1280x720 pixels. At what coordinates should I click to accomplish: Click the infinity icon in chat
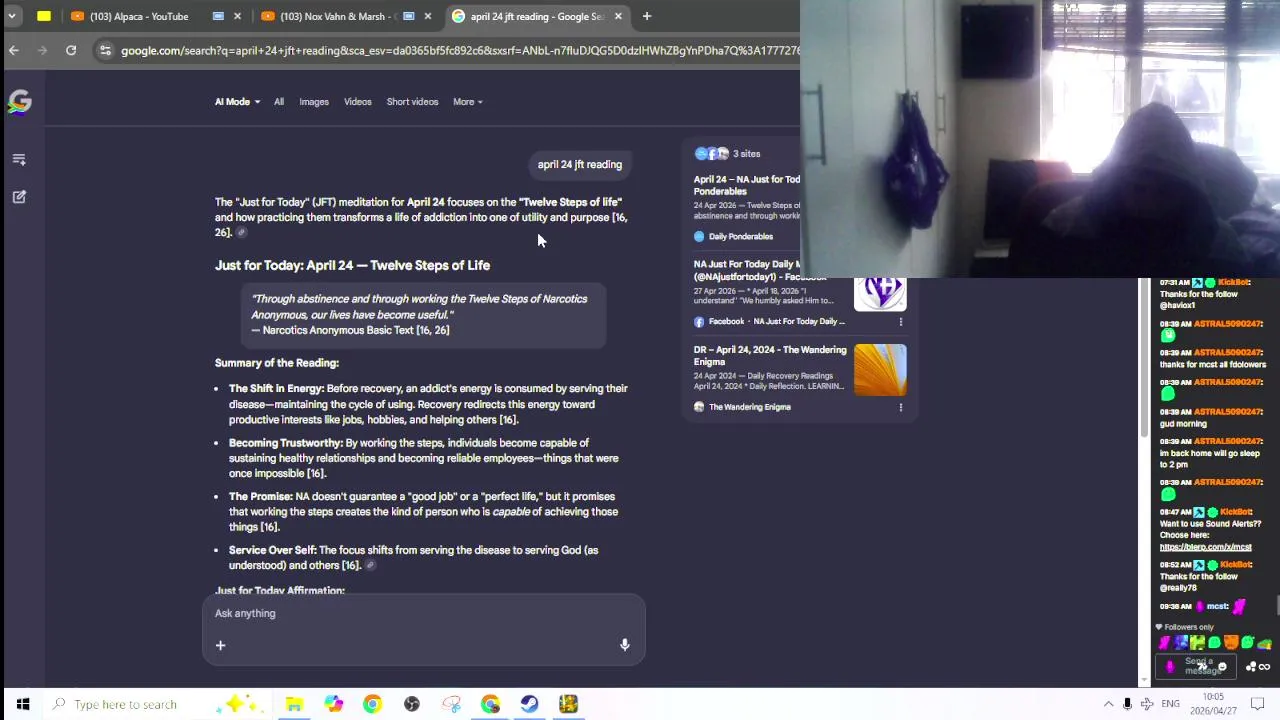[x=1264, y=667]
